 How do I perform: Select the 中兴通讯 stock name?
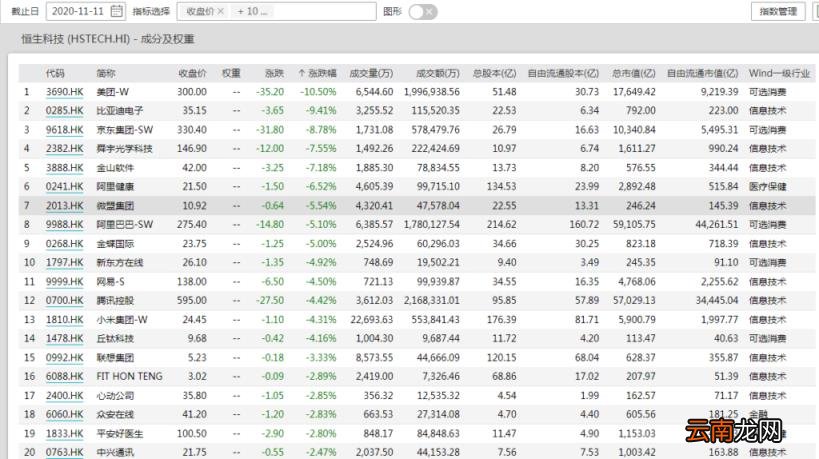click(115, 452)
